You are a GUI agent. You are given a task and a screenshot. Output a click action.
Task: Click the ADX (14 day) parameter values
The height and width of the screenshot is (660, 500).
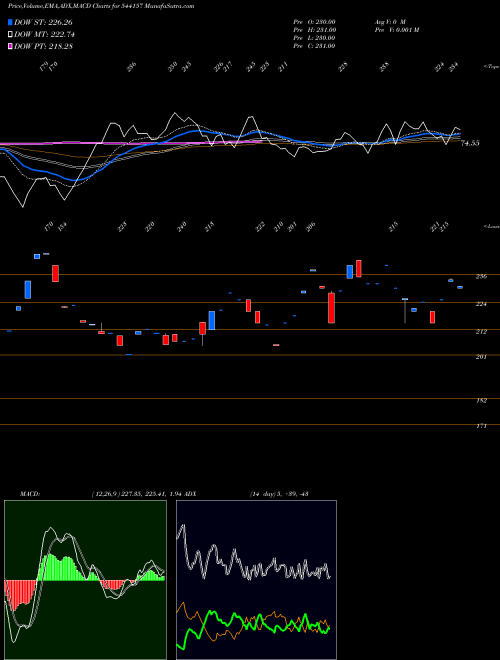tap(279, 494)
